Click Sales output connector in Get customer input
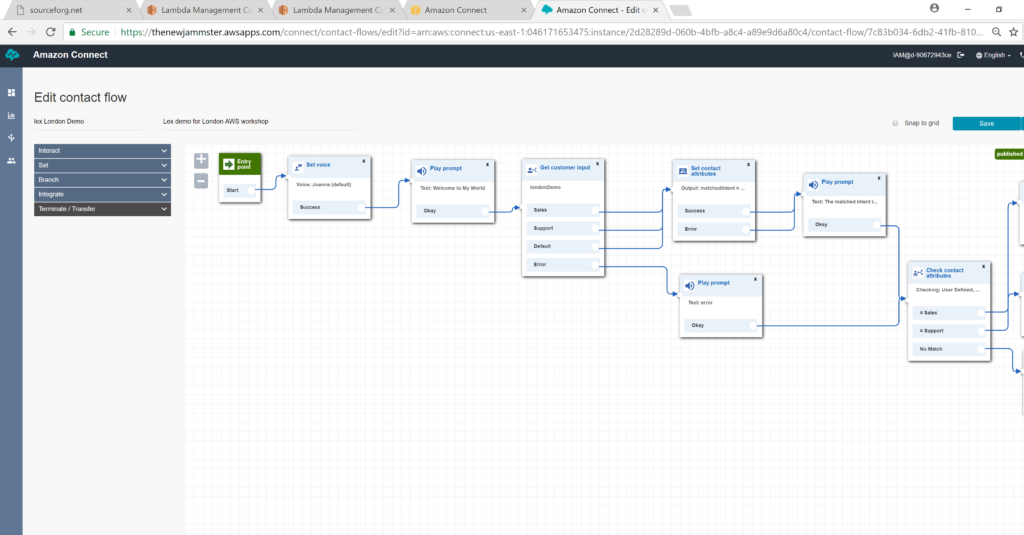The width and height of the screenshot is (1024, 535). click(595, 210)
